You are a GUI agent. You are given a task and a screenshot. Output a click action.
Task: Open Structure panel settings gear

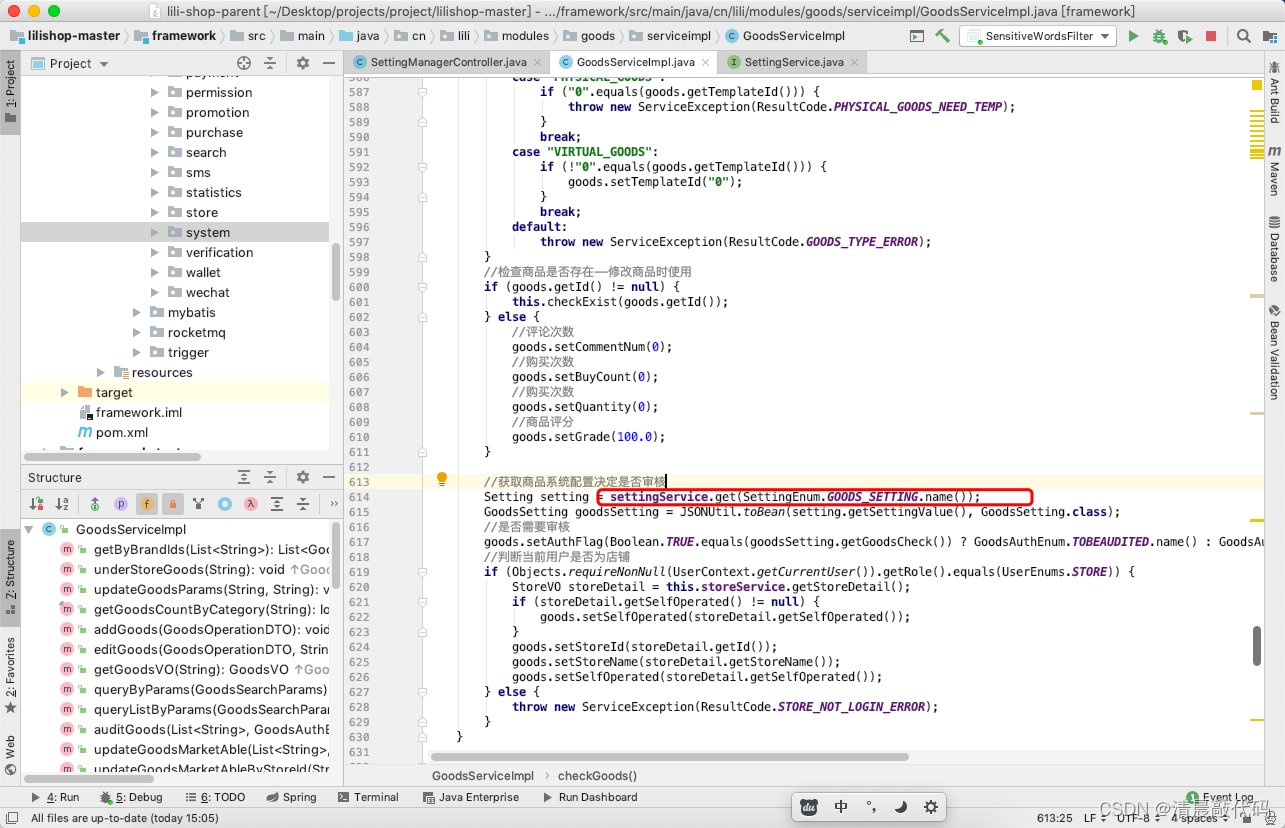[303, 477]
